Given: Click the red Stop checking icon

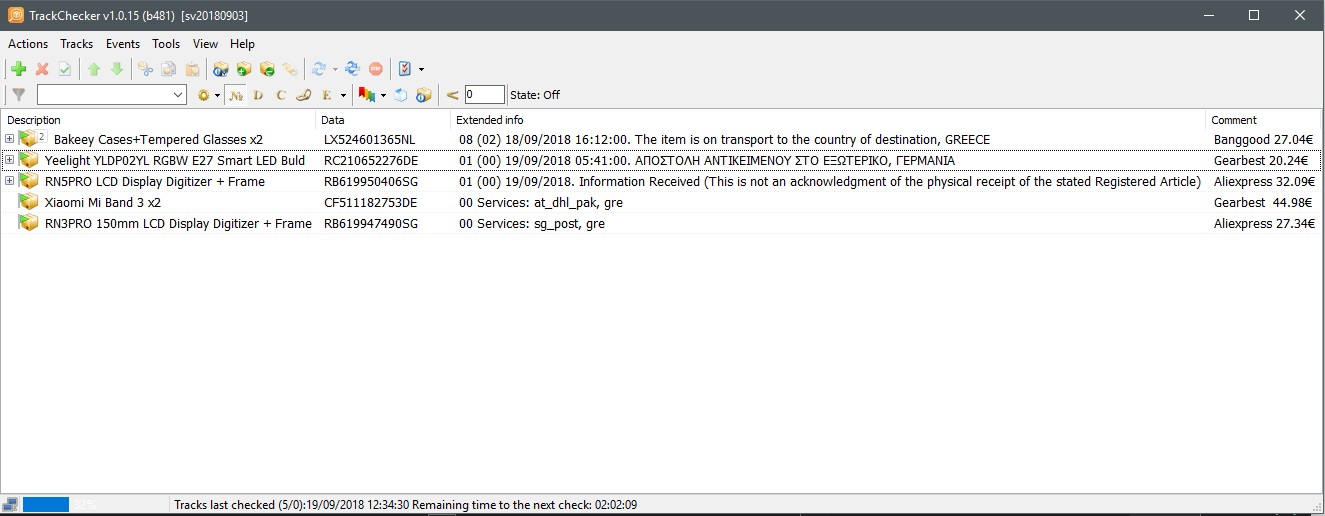Looking at the screenshot, I should 376,69.
